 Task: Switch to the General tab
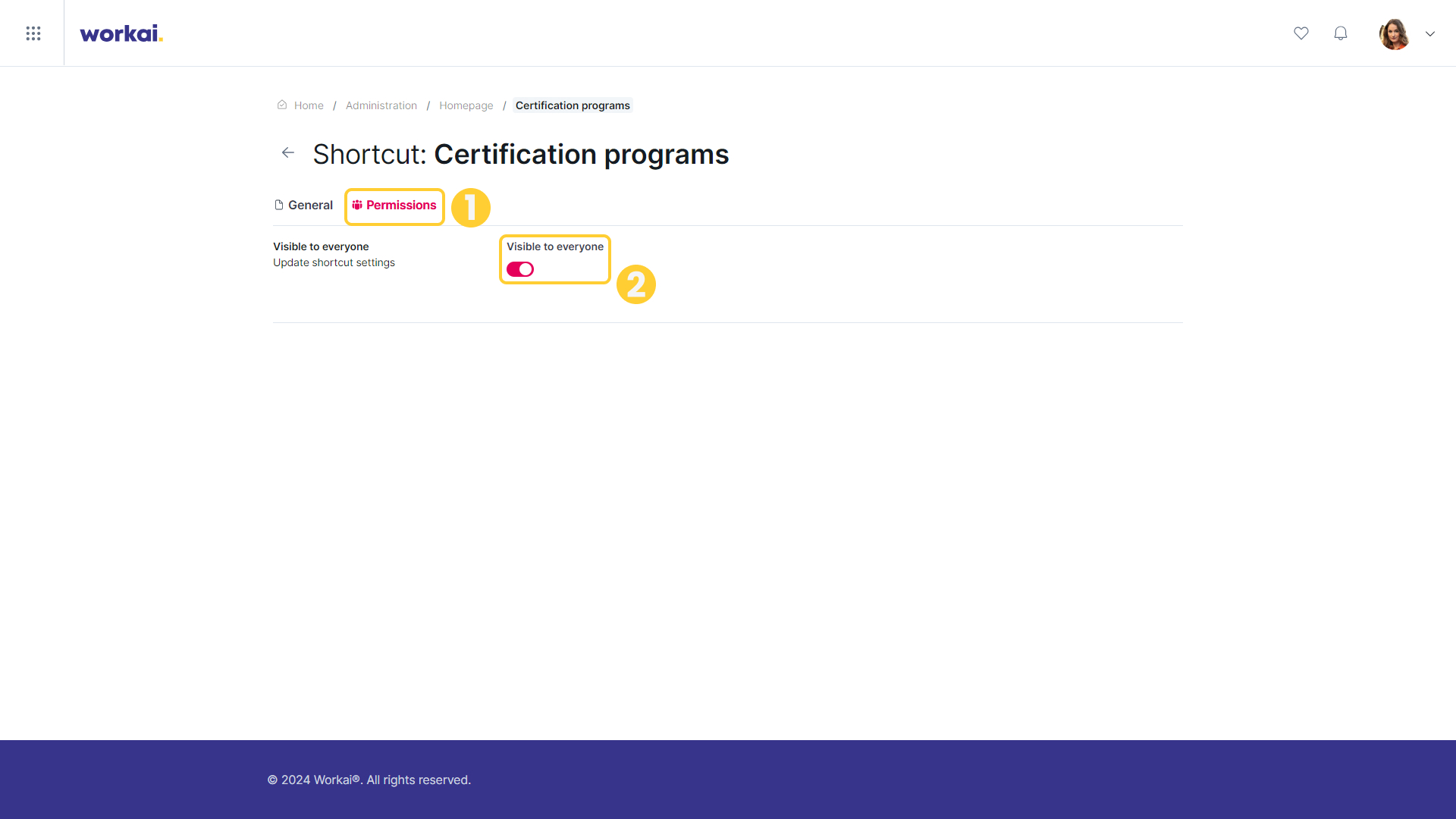point(303,205)
